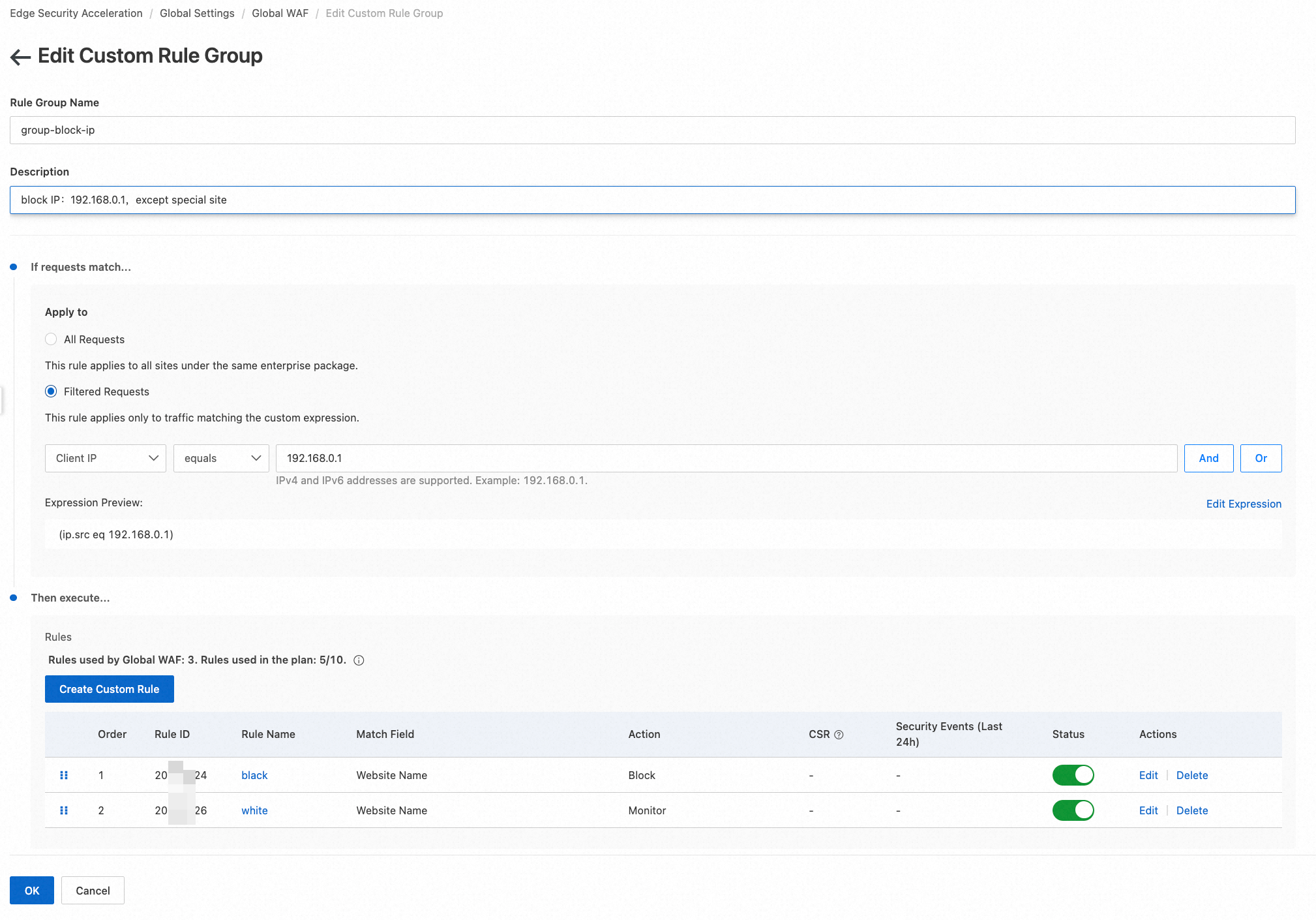The height and width of the screenshot is (920, 1316).
Task: Open the black rule name link
Action: [x=254, y=775]
